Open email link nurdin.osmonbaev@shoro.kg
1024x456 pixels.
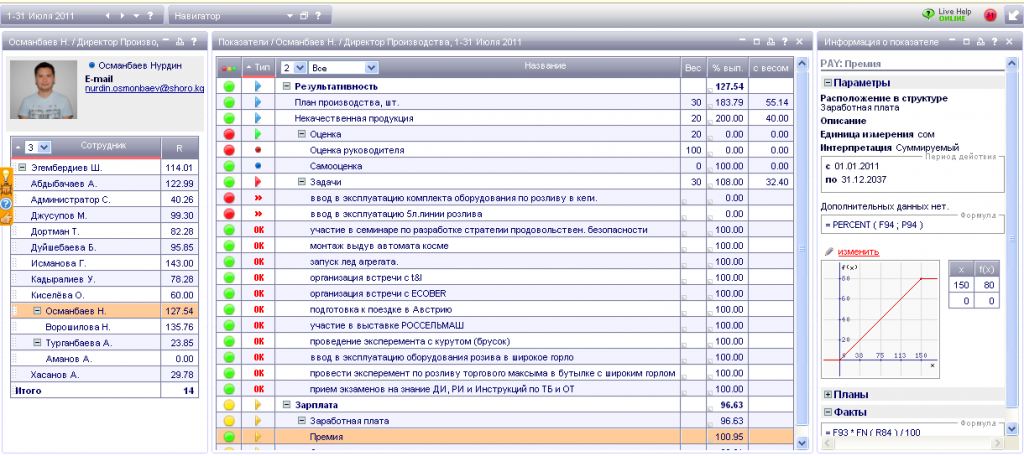(144, 88)
